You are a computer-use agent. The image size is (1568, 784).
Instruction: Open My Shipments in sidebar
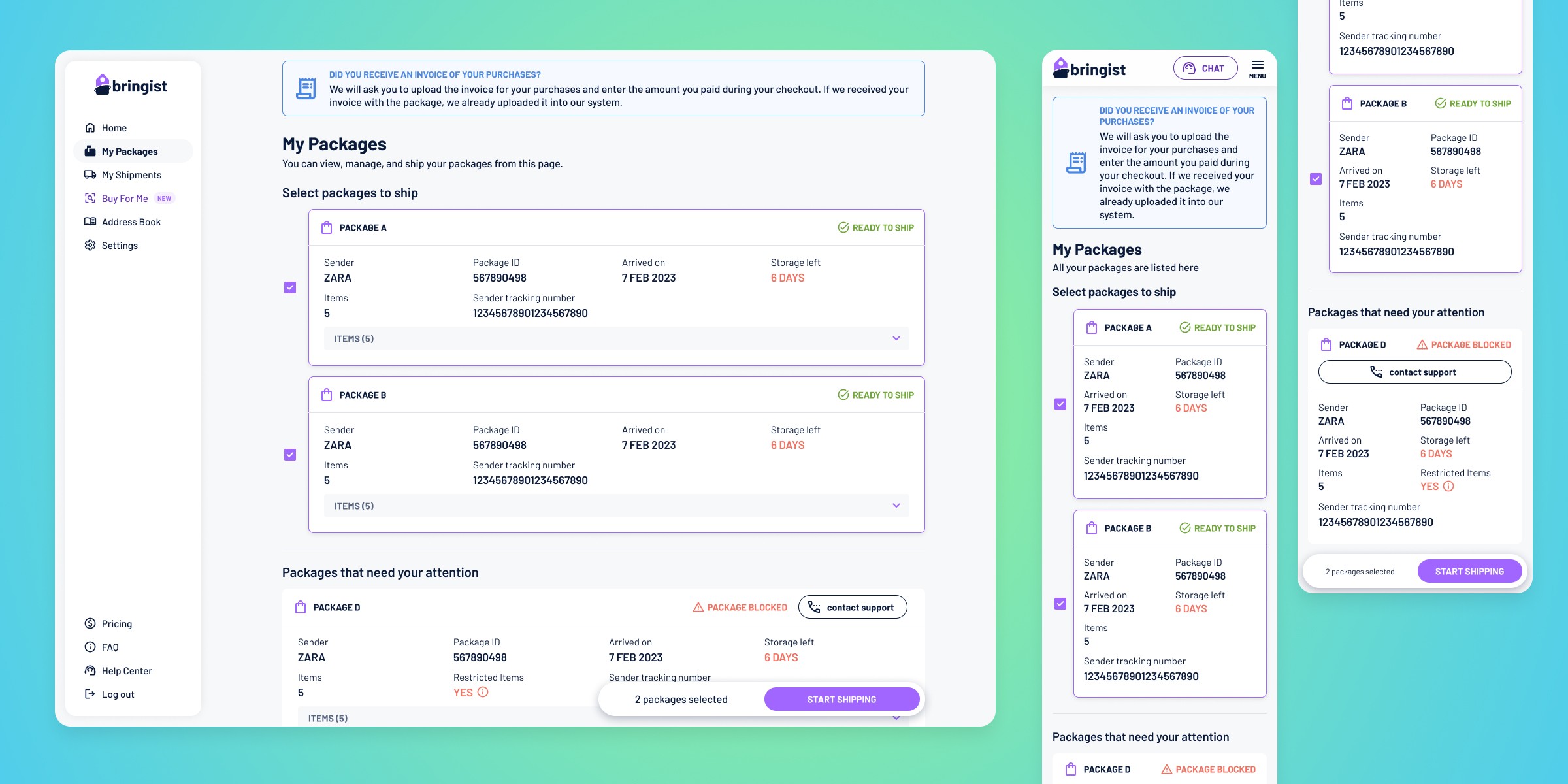(131, 175)
